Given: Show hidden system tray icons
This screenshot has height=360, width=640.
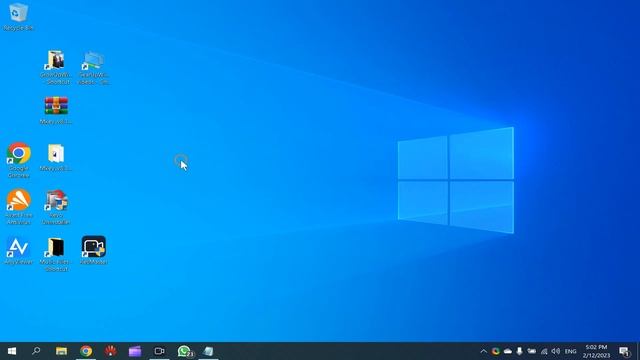Looking at the screenshot, I should [483, 351].
